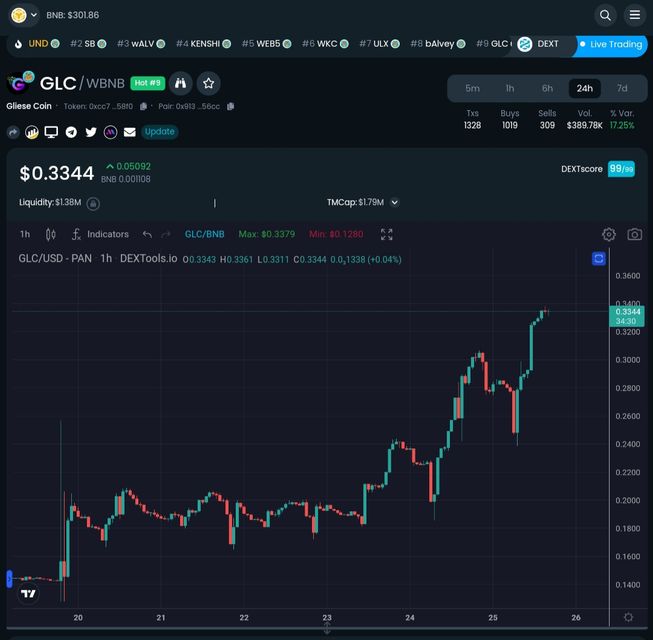Click the Vol. $389.78K value
The height and width of the screenshot is (640, 653).
point(584,125)
